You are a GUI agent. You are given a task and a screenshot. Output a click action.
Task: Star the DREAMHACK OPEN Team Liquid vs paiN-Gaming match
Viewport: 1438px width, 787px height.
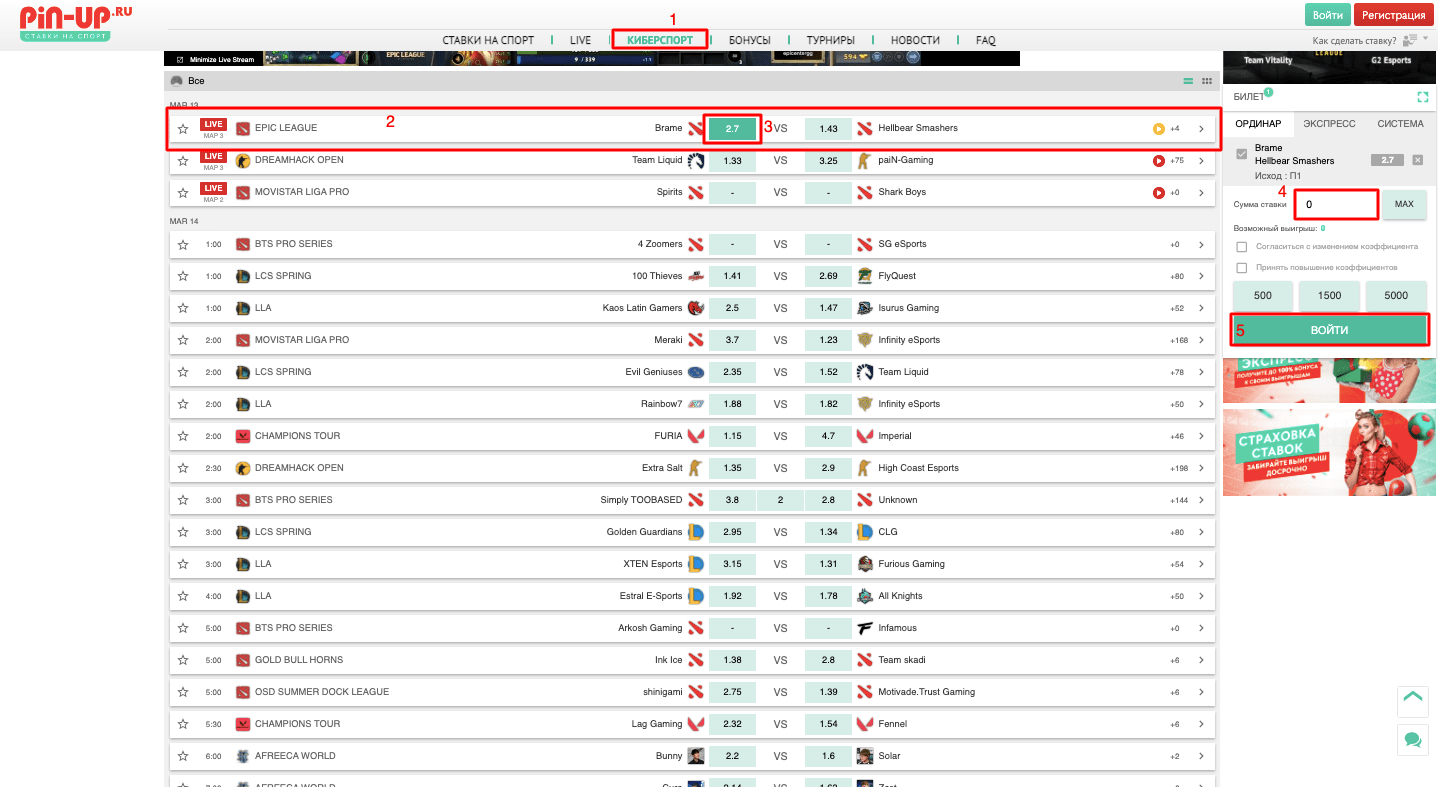(x=183, y=161)
